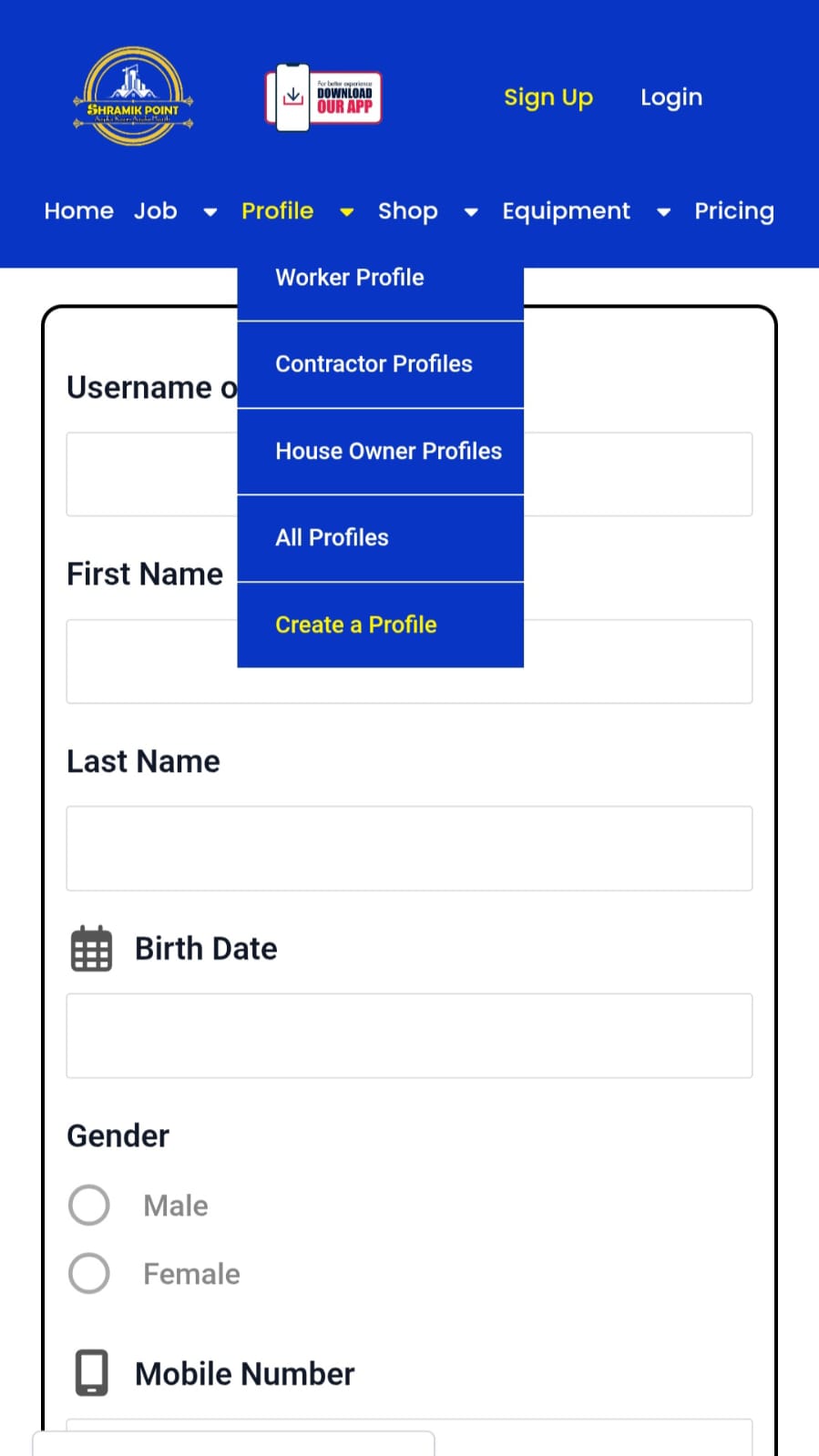Screen dimensions: 819x1456
Task: Collapse the Profile dropdown arrow
Action: click(347, 212)
